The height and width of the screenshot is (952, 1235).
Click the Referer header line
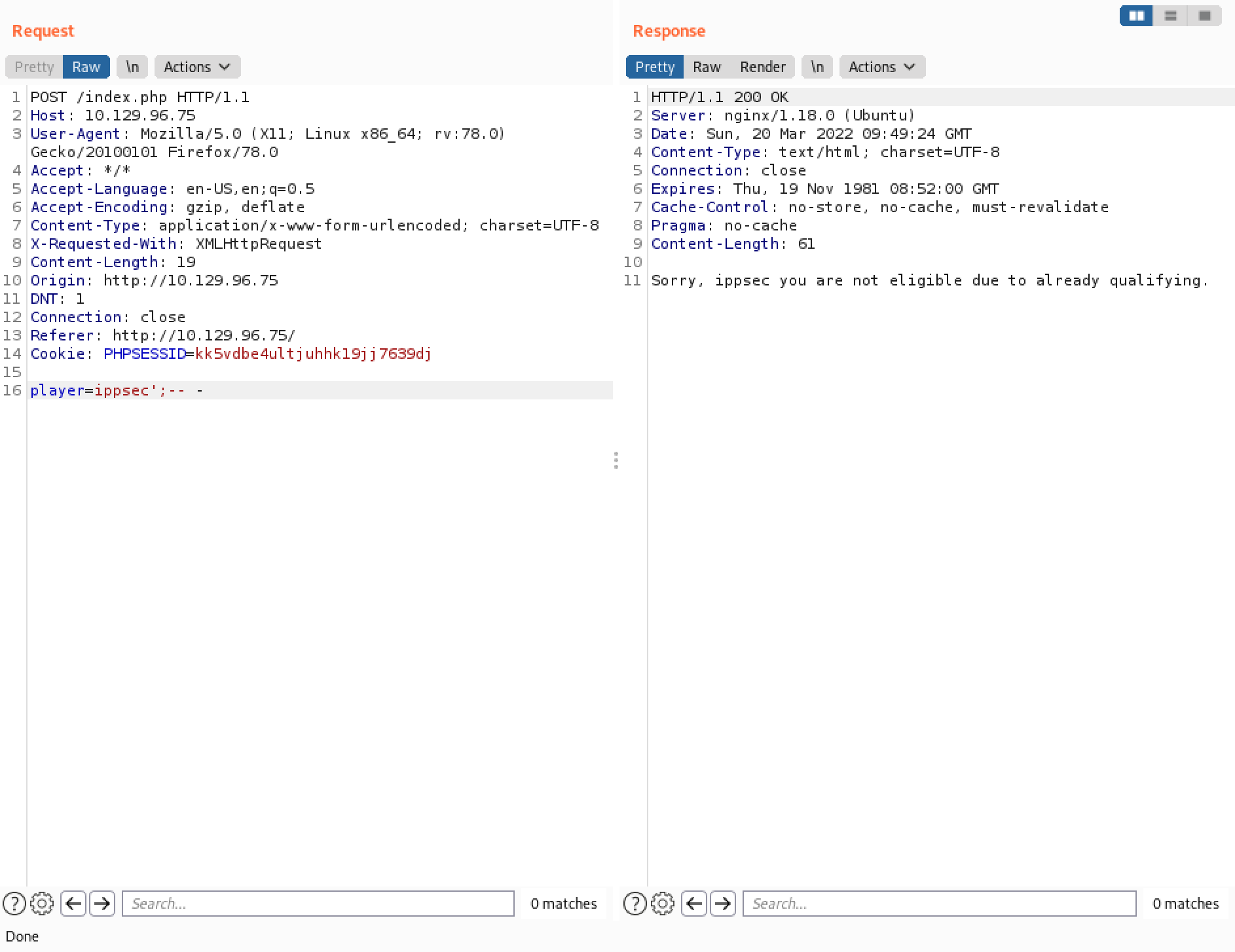coord(163,335)
